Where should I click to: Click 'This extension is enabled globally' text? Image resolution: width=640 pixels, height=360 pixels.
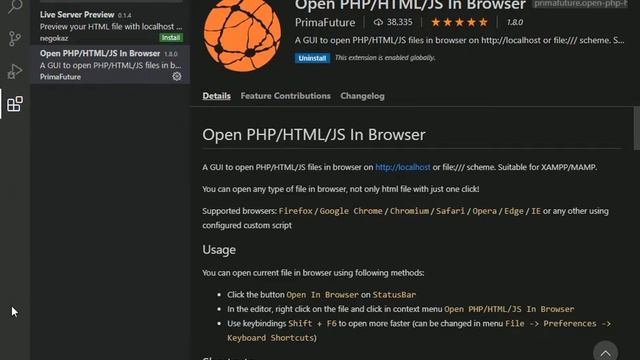click(385, 58)
